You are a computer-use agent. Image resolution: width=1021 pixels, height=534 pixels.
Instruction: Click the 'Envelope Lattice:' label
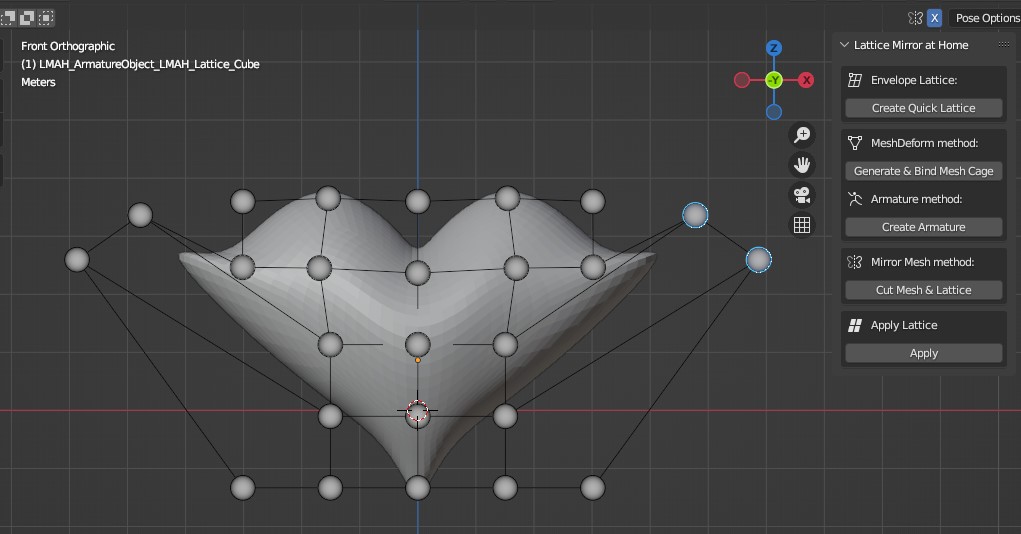click(914, 80)
